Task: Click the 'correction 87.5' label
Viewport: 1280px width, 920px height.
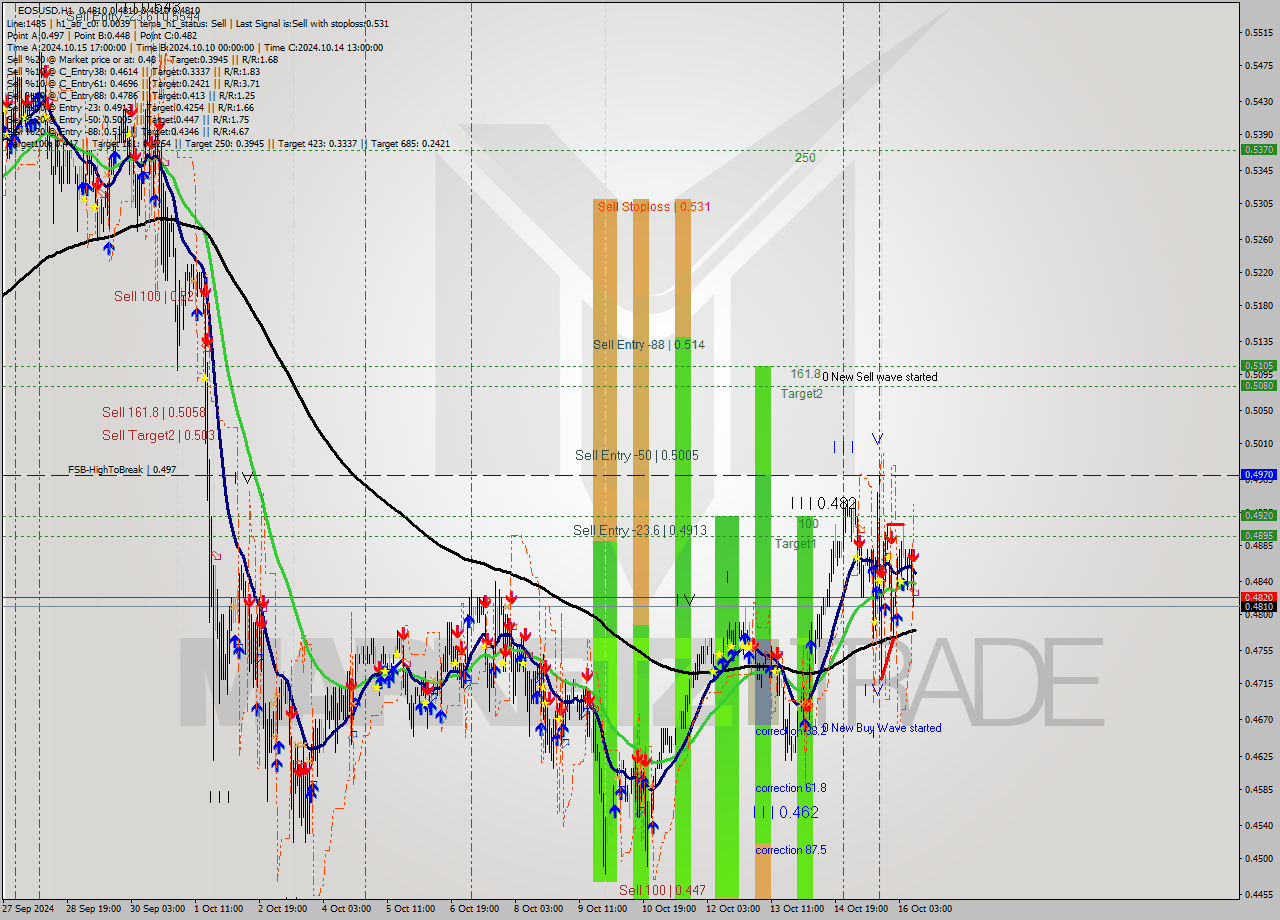Action: [x=791, y=850]
